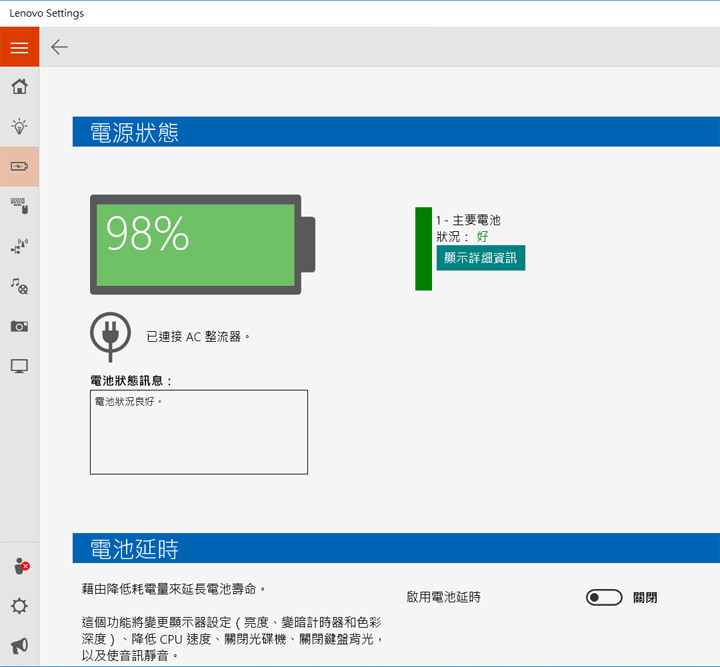Viewport: 720px width, 667px height.
Task: Open the audio music settings icon
Action: (19, 286)
